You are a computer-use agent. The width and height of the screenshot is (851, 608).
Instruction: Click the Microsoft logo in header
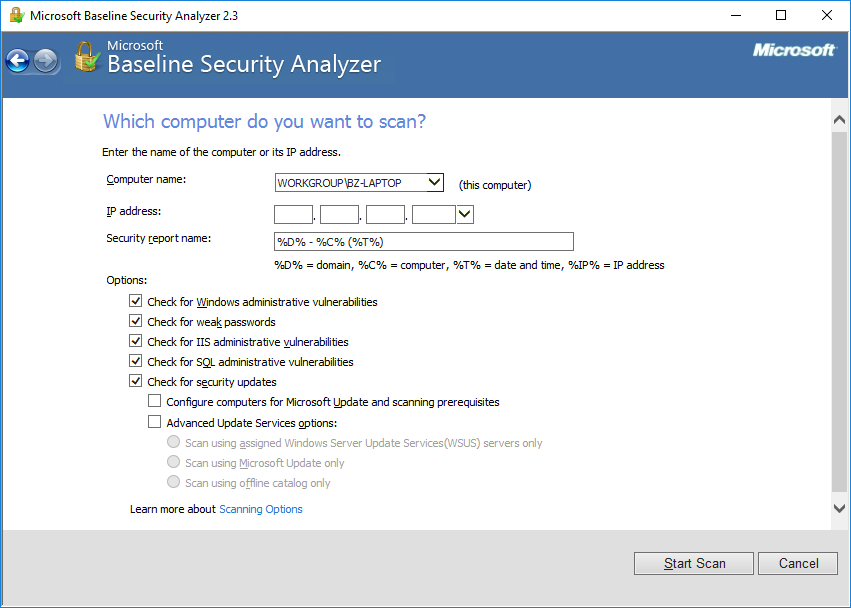pos(794,50)
